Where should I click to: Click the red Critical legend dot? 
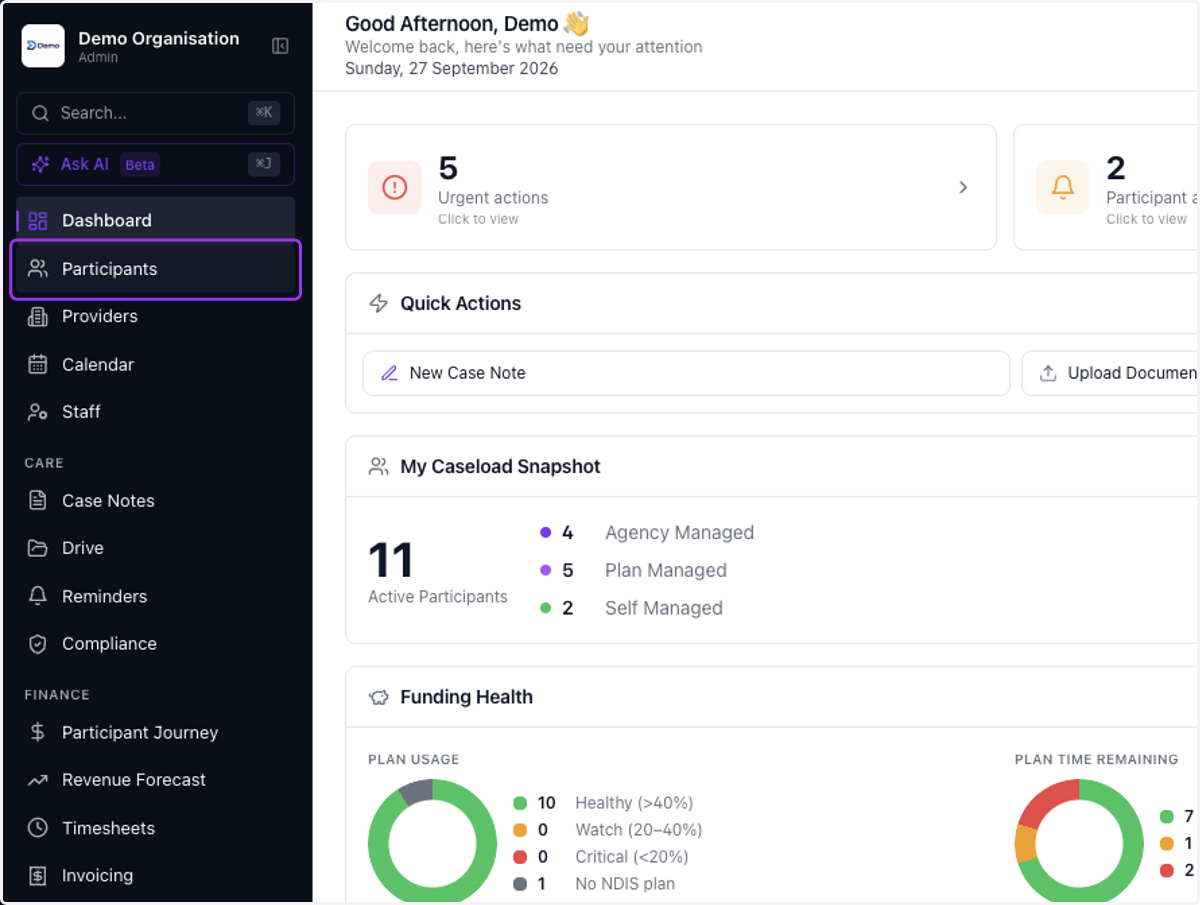(x=520, y=857)
